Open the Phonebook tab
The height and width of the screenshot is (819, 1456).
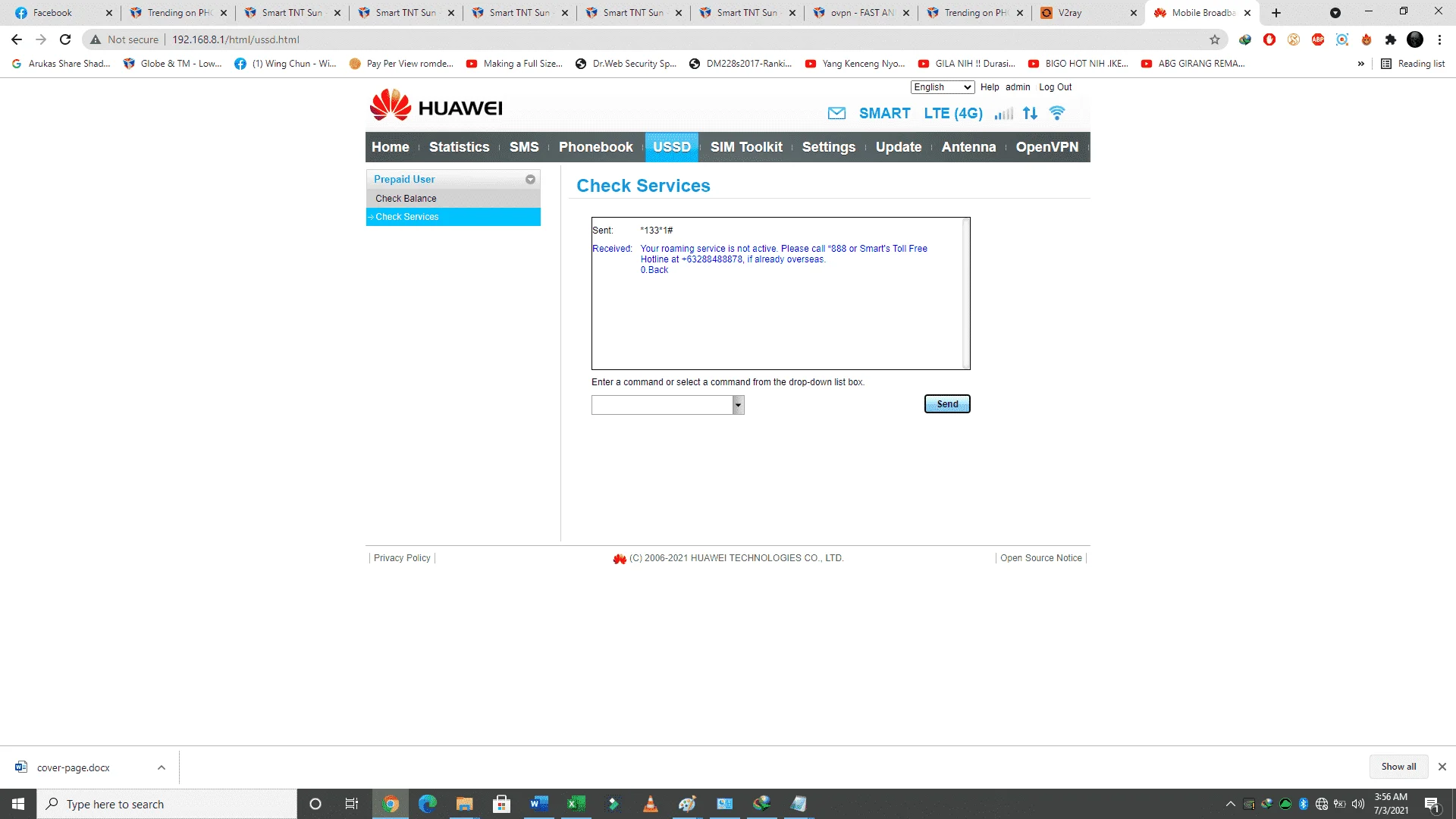click(x=596, y=147)
